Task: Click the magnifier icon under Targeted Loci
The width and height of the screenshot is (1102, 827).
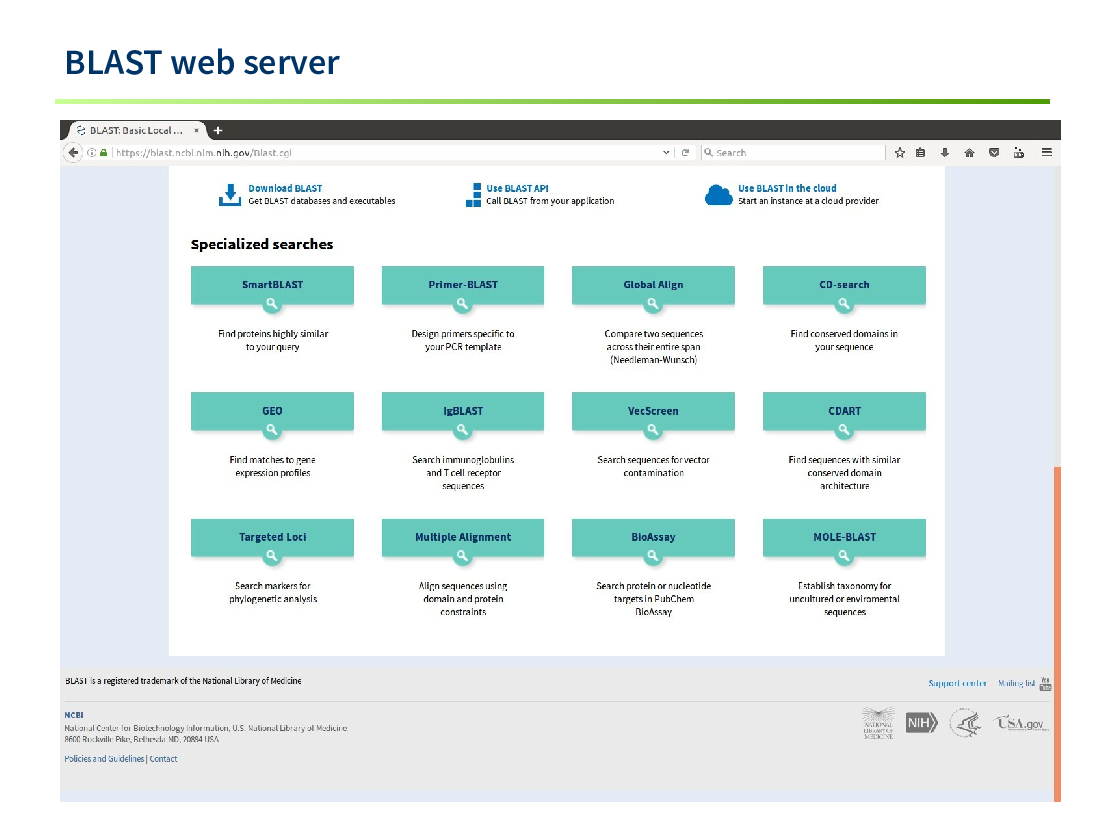Action: click(x=271, y=556)
